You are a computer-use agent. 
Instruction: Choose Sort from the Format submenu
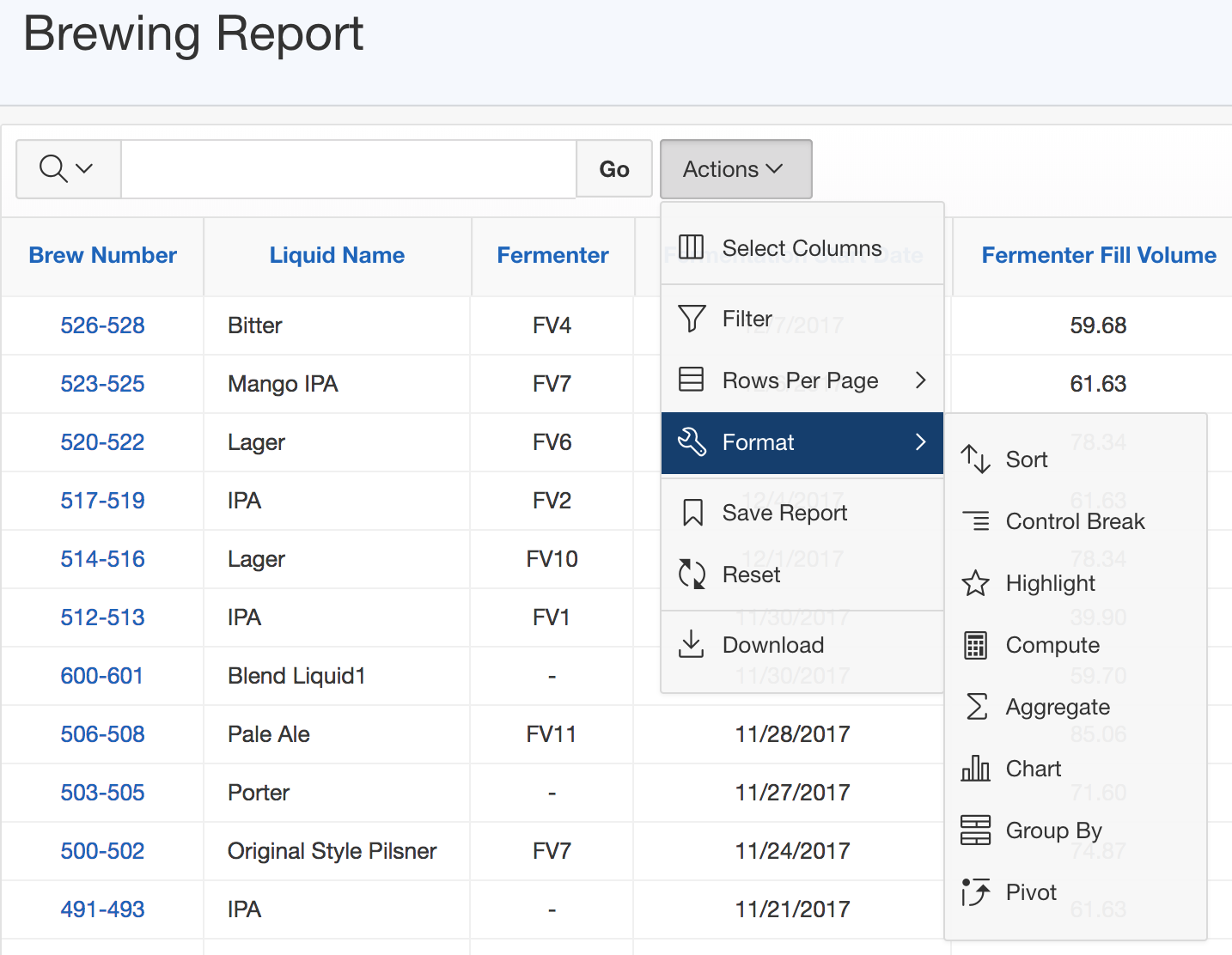[1026, 459]
